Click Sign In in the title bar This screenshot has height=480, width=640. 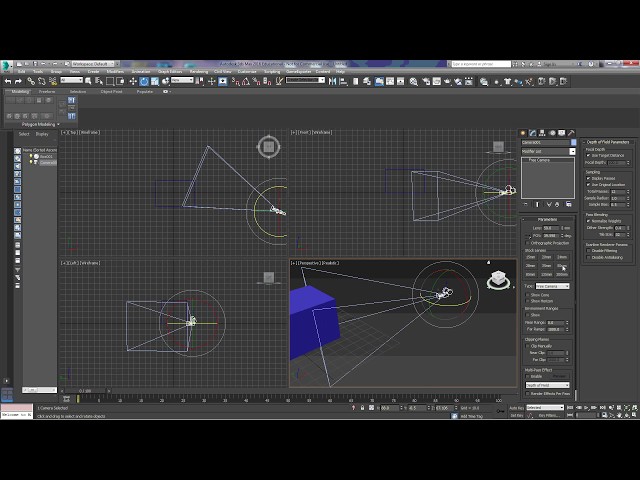pos(549,64)
